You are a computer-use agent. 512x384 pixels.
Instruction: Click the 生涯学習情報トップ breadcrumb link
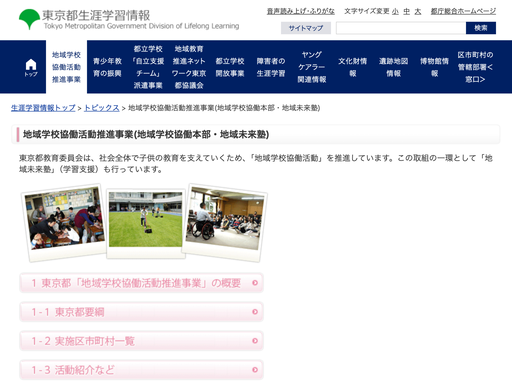[43, 108]
